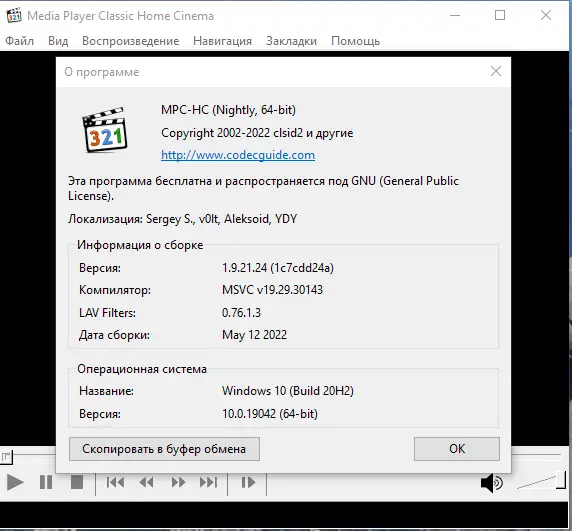
Task: Click the LAV Filters: label
Action: pyautogui.click(x=107, y=313)
